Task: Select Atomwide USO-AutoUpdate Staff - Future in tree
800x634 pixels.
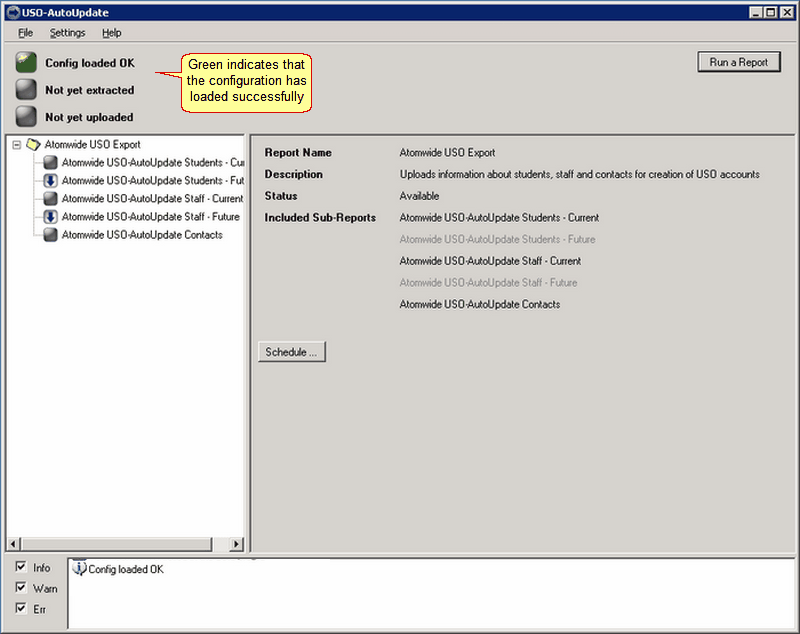Action: point(151,217)
